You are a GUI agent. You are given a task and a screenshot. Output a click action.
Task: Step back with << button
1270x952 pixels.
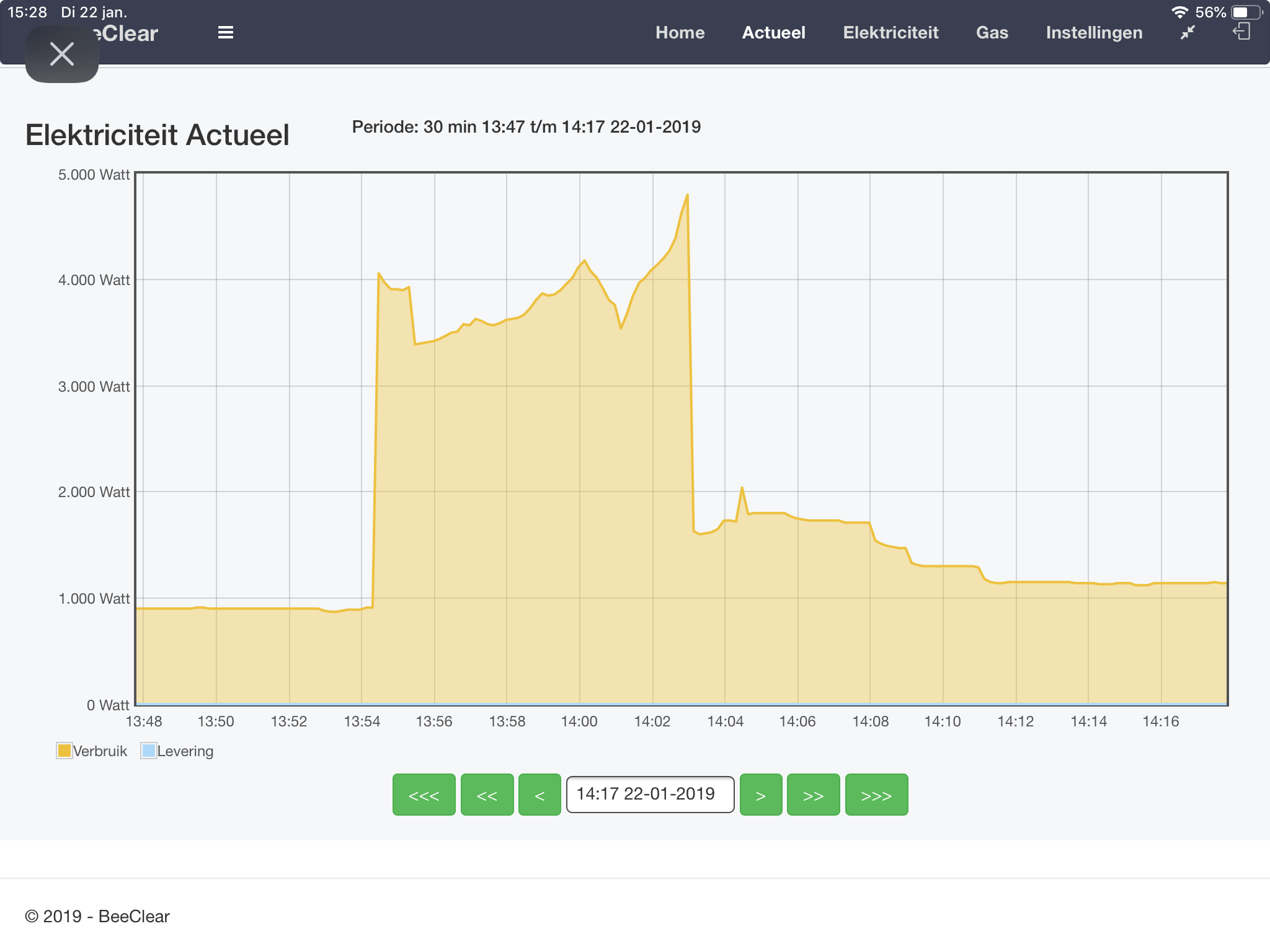point(487,795)
